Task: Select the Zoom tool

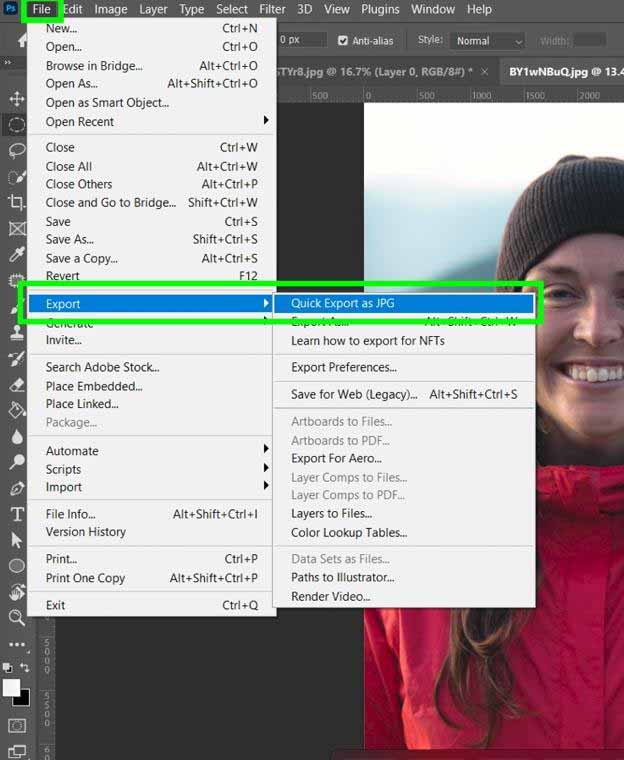Action: (x=17, y=618)
